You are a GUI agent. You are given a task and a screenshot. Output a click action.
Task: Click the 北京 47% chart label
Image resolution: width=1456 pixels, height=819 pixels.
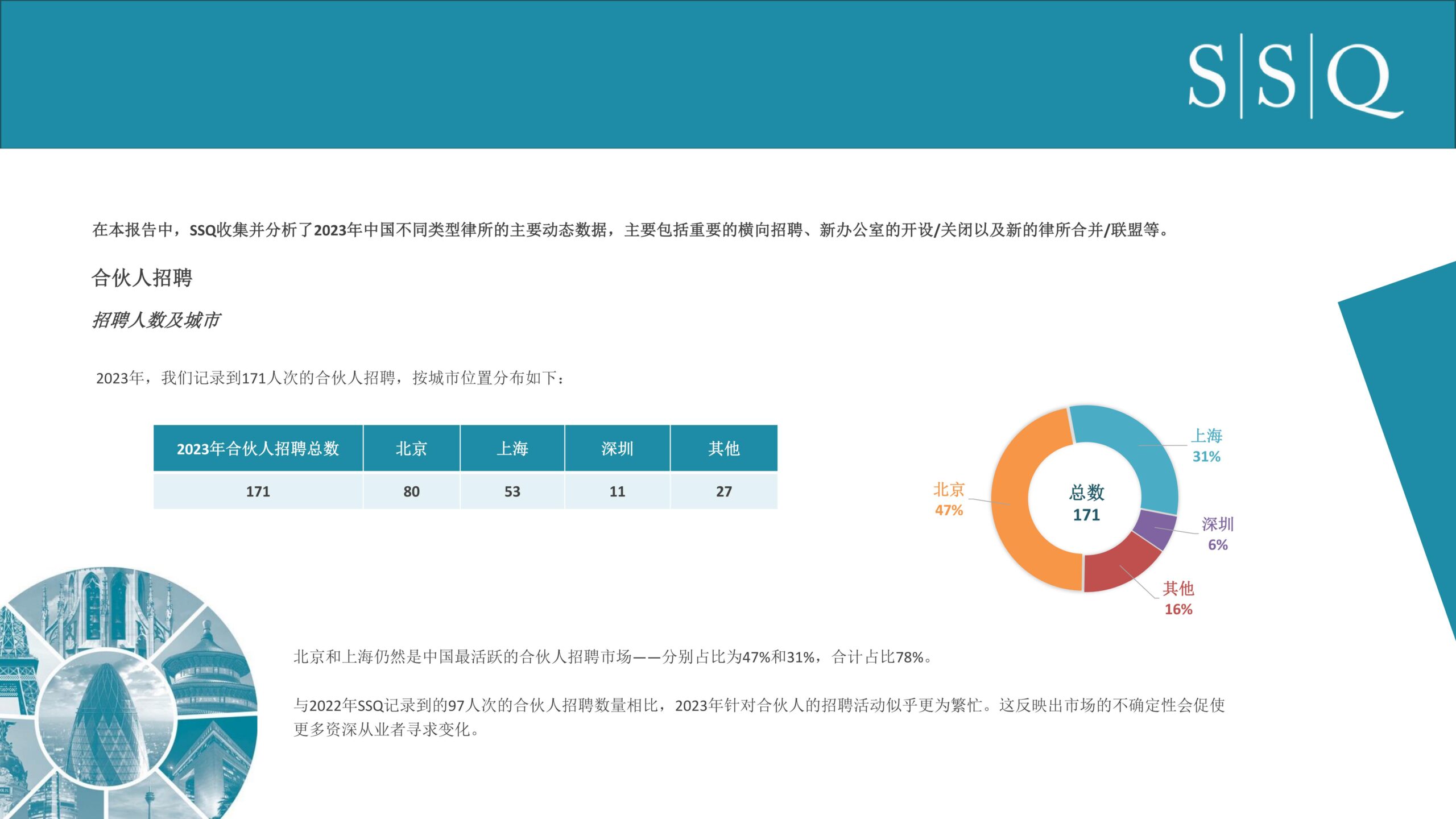(x=949, y=499)
